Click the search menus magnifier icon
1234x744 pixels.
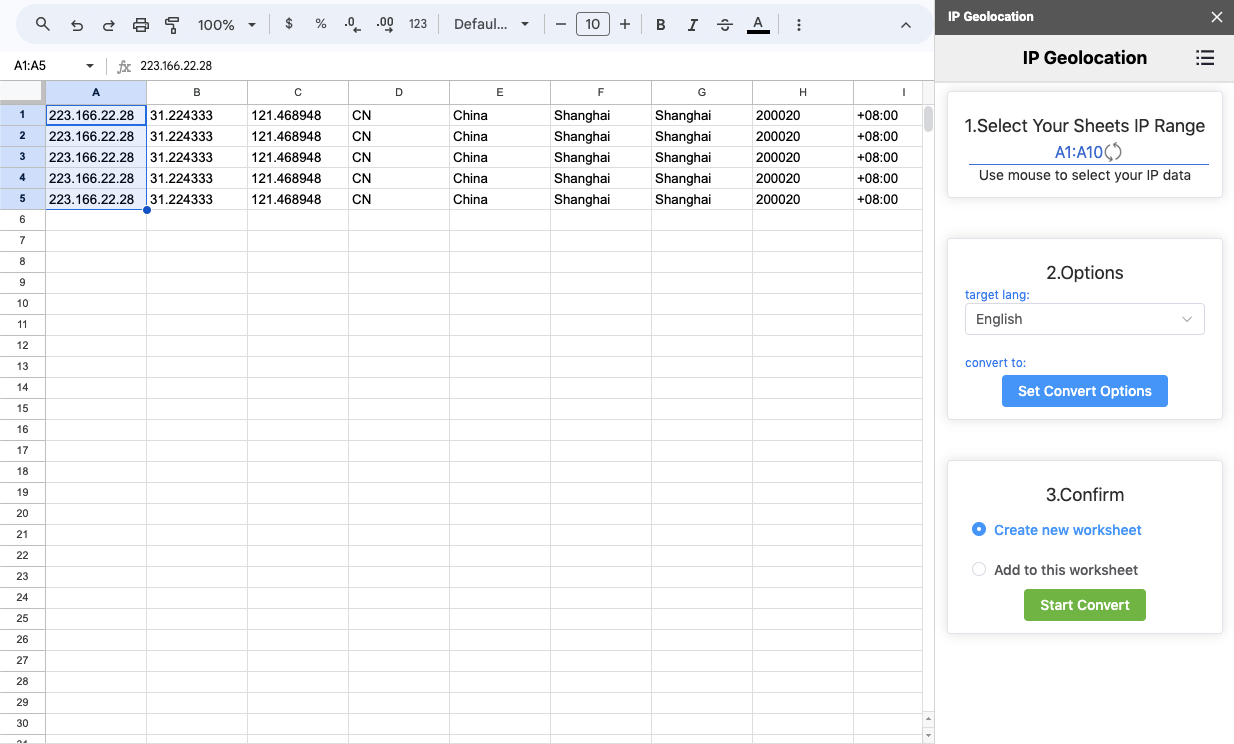[42, 25]
